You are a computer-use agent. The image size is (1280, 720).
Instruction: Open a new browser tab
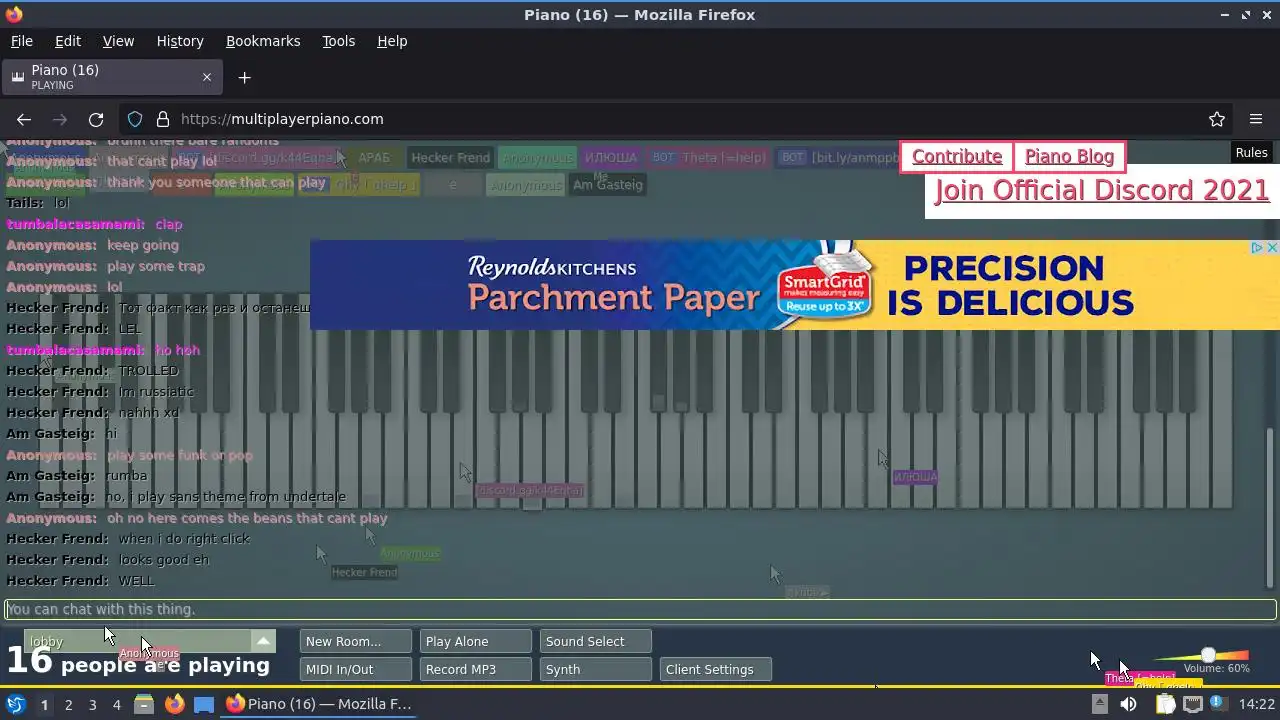(x=244, y=77)
